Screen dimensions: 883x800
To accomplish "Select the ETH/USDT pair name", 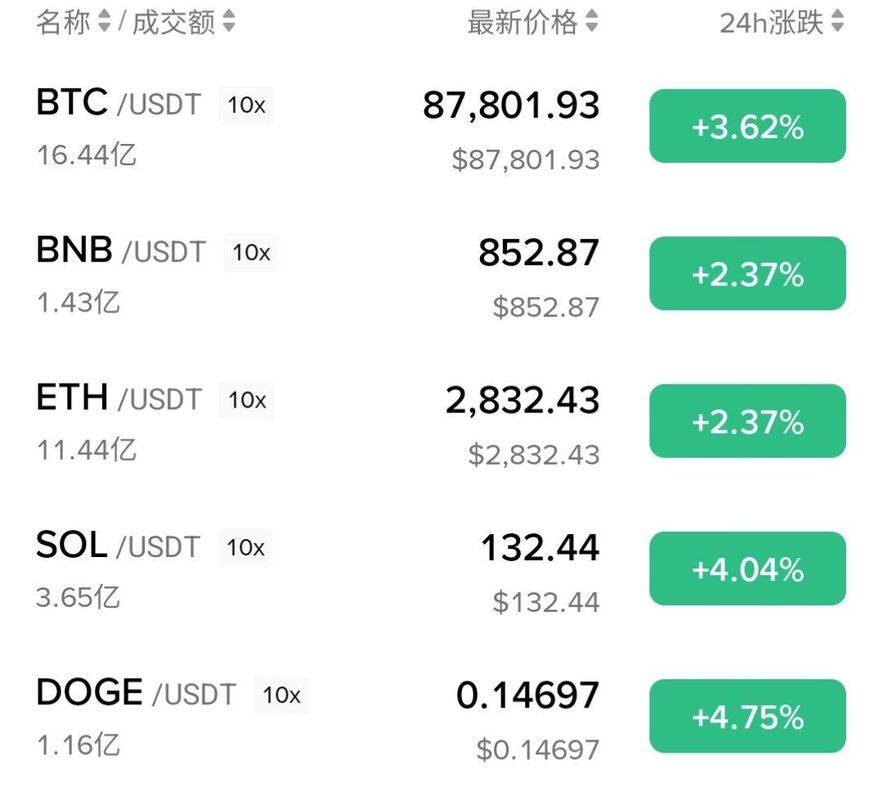I will [x=118, y=399].
